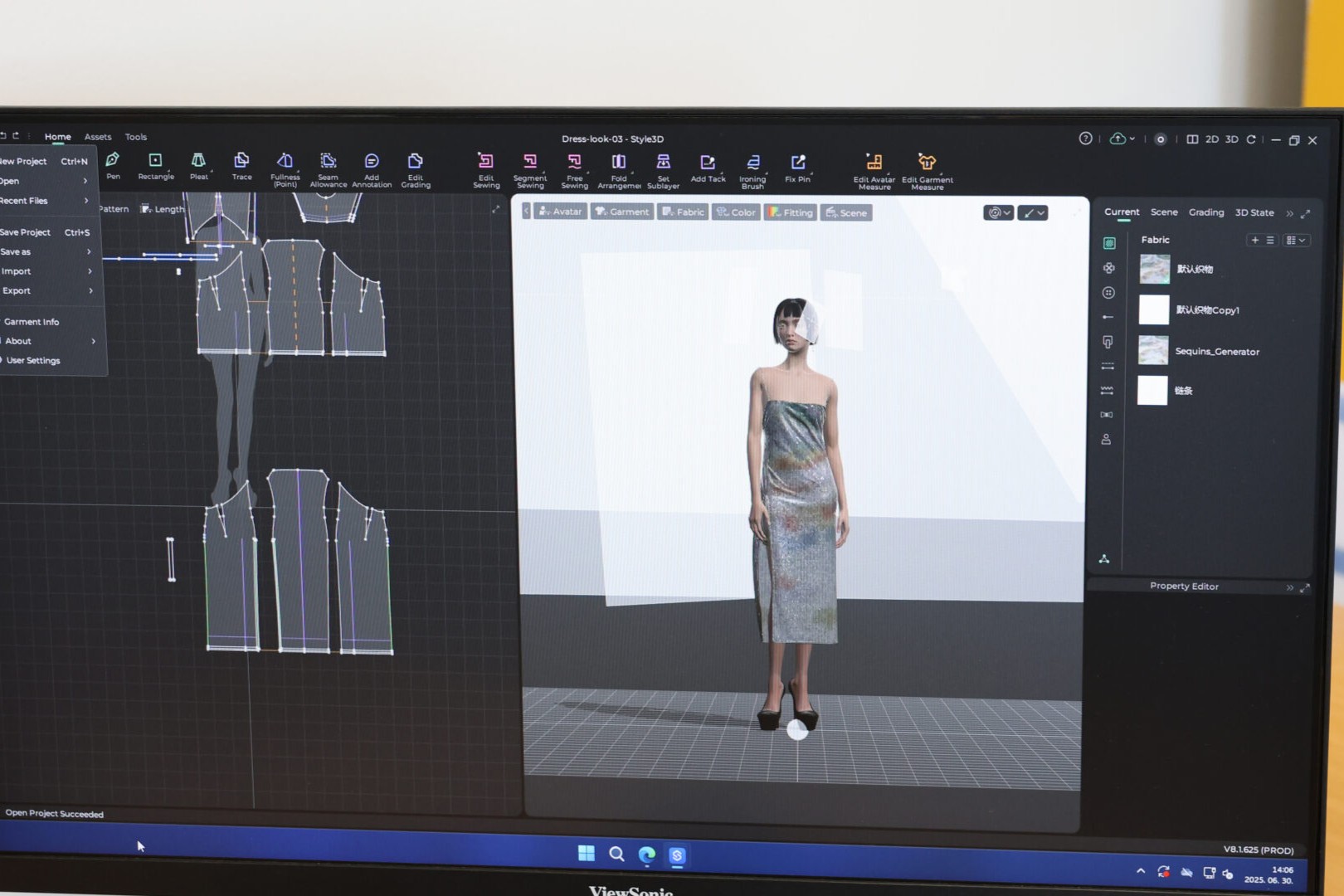1344x896 pixels.
Task: Choose Import from the menu
Action: [x=46, y=271]
